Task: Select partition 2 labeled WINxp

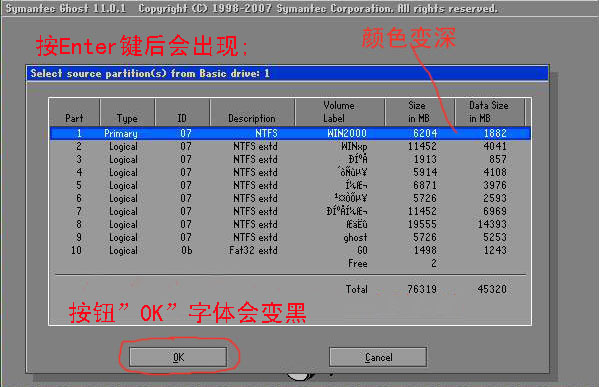Action: click(290, 146)
